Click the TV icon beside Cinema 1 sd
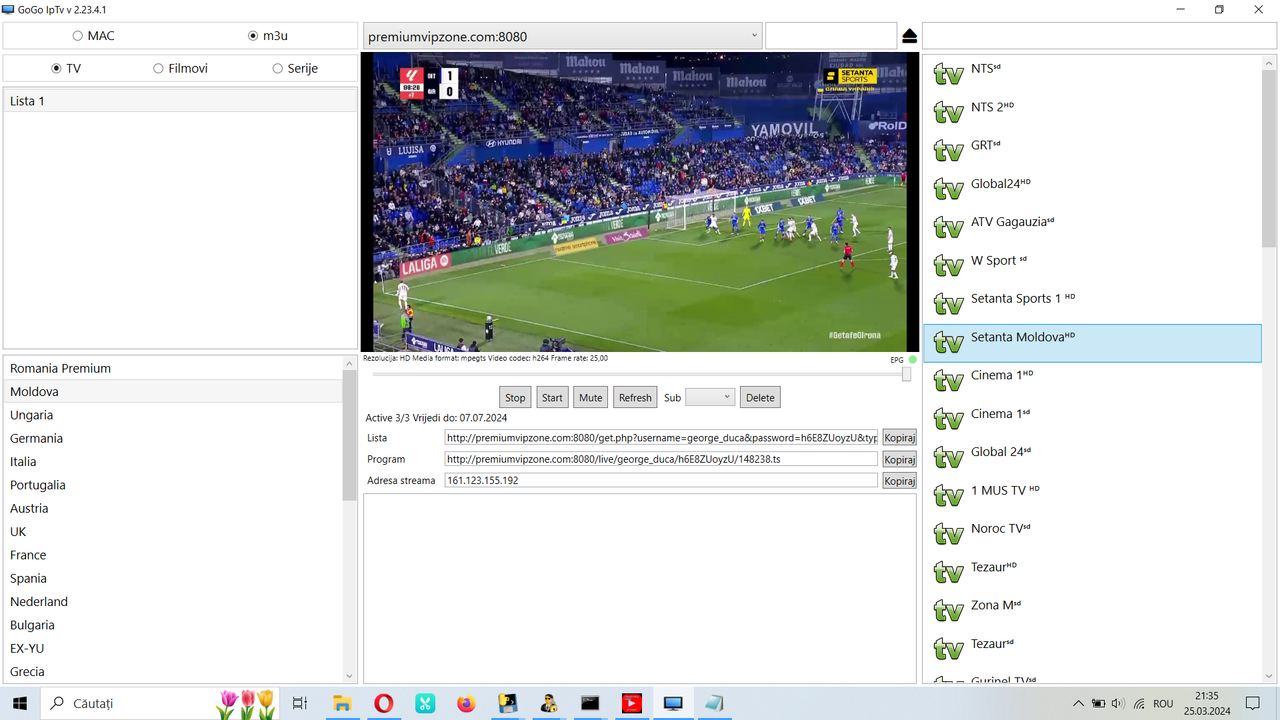The image size is (1280, 720). (x=948, y=419)
